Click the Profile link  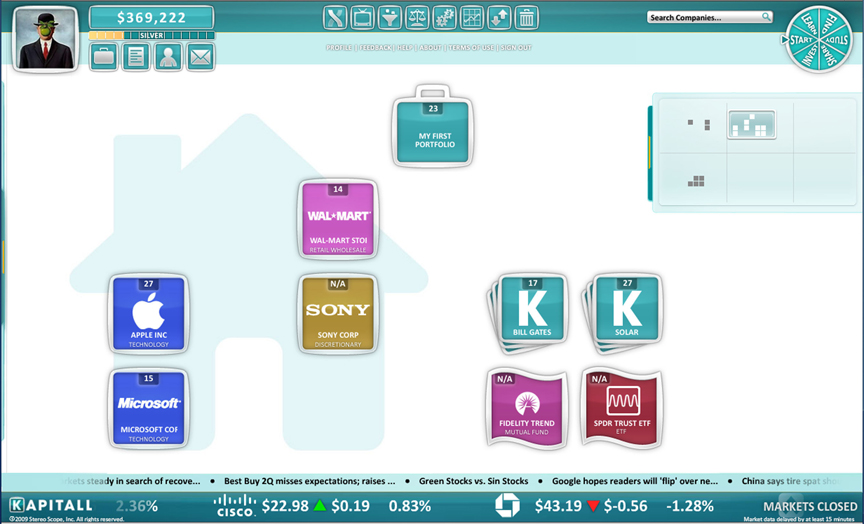[339, 48]
